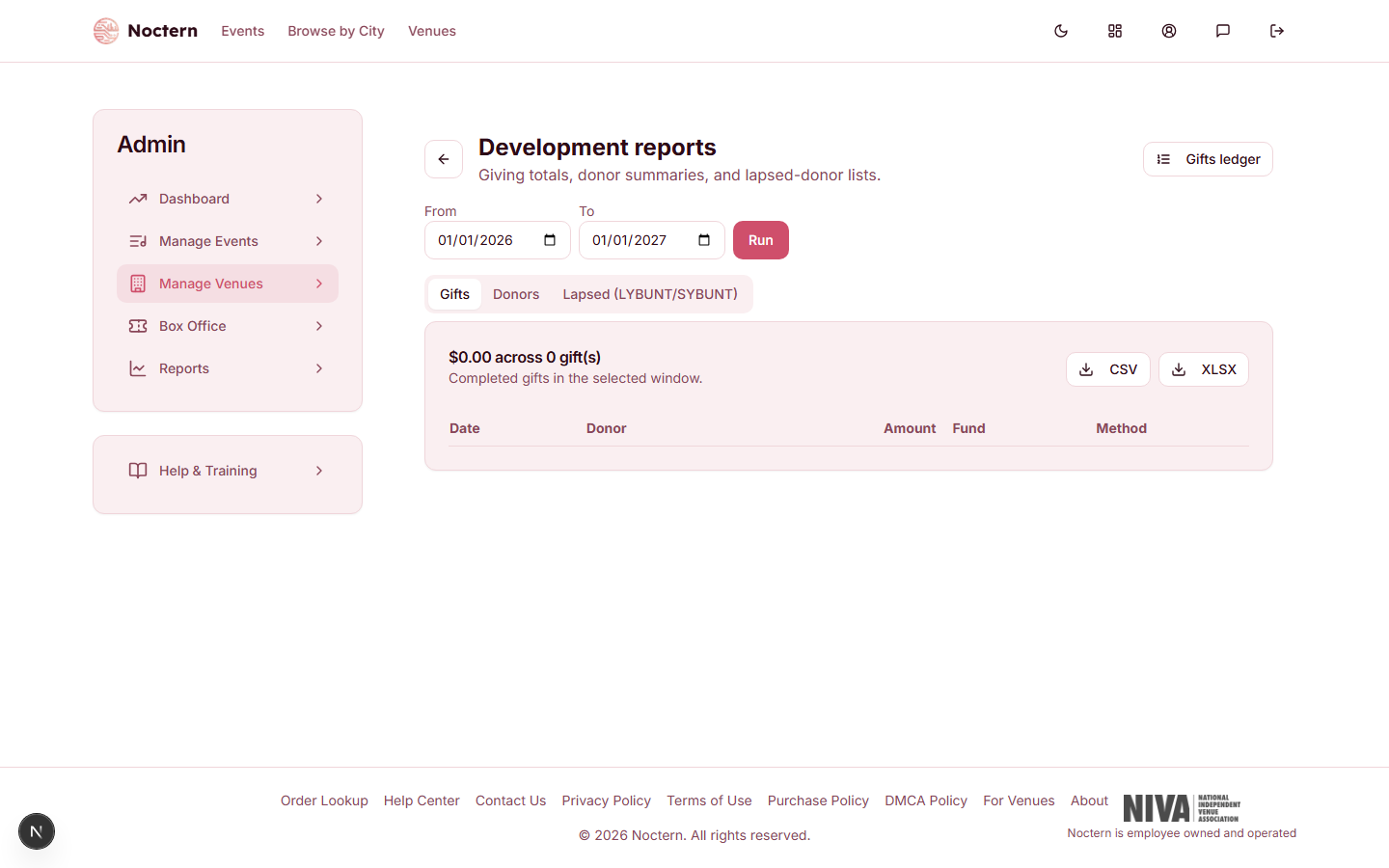The width and height of the screenshot is (1389, 868).
Task: Run the report
Action: pos(761,240)
